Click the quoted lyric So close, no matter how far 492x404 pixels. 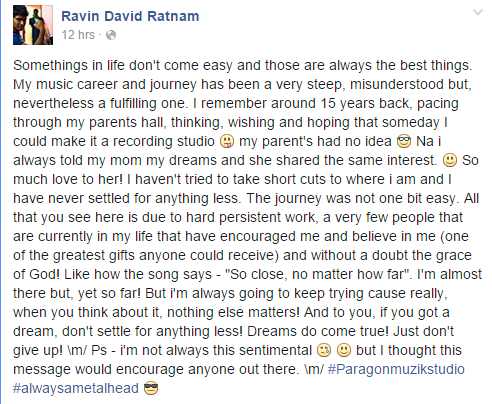(x=317, y=275)
